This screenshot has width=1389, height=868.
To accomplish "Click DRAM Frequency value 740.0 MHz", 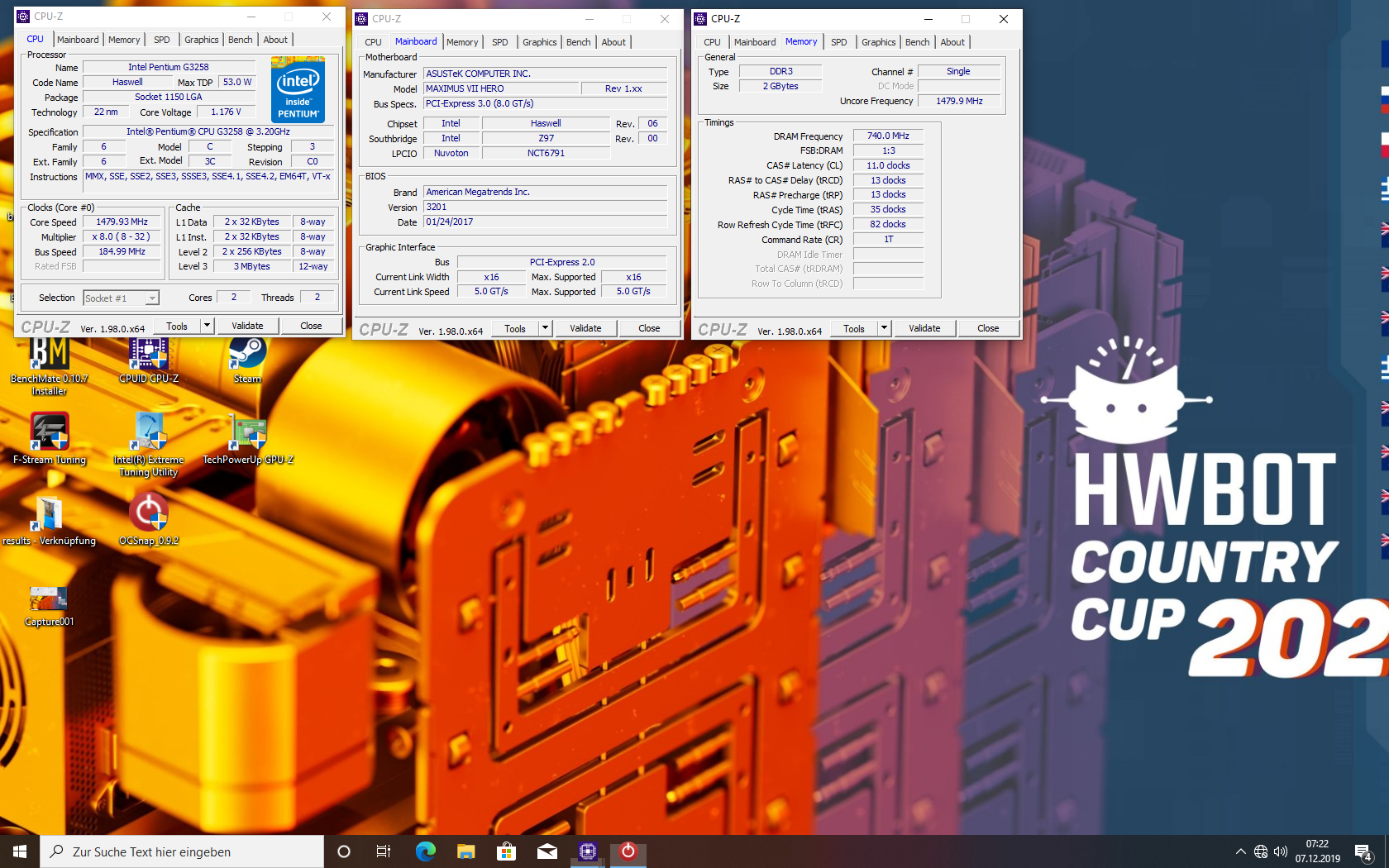I will point(888,136).
